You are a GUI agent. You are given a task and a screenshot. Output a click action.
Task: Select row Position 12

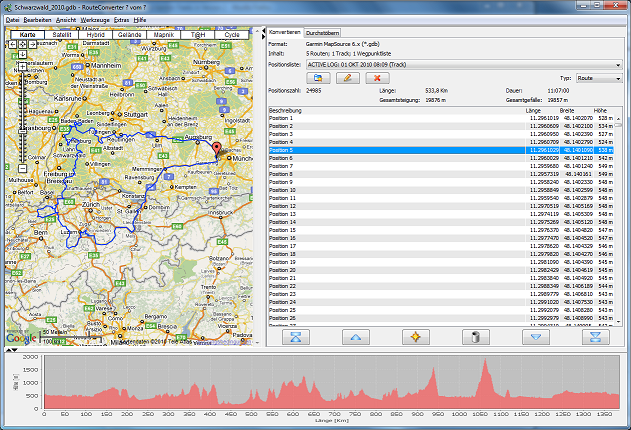coord(441,206)
